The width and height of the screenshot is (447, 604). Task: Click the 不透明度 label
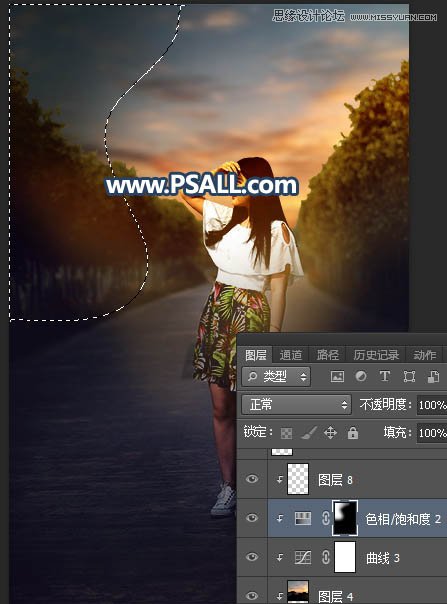[385, 404]
